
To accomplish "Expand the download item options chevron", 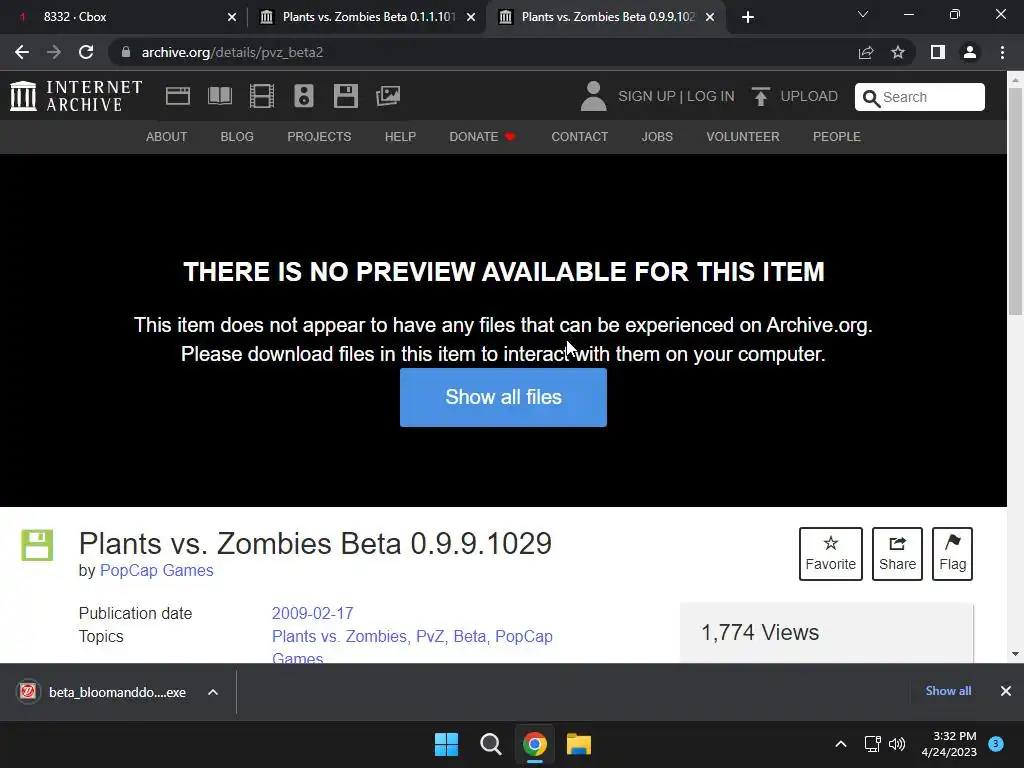I will click(213, 692).
